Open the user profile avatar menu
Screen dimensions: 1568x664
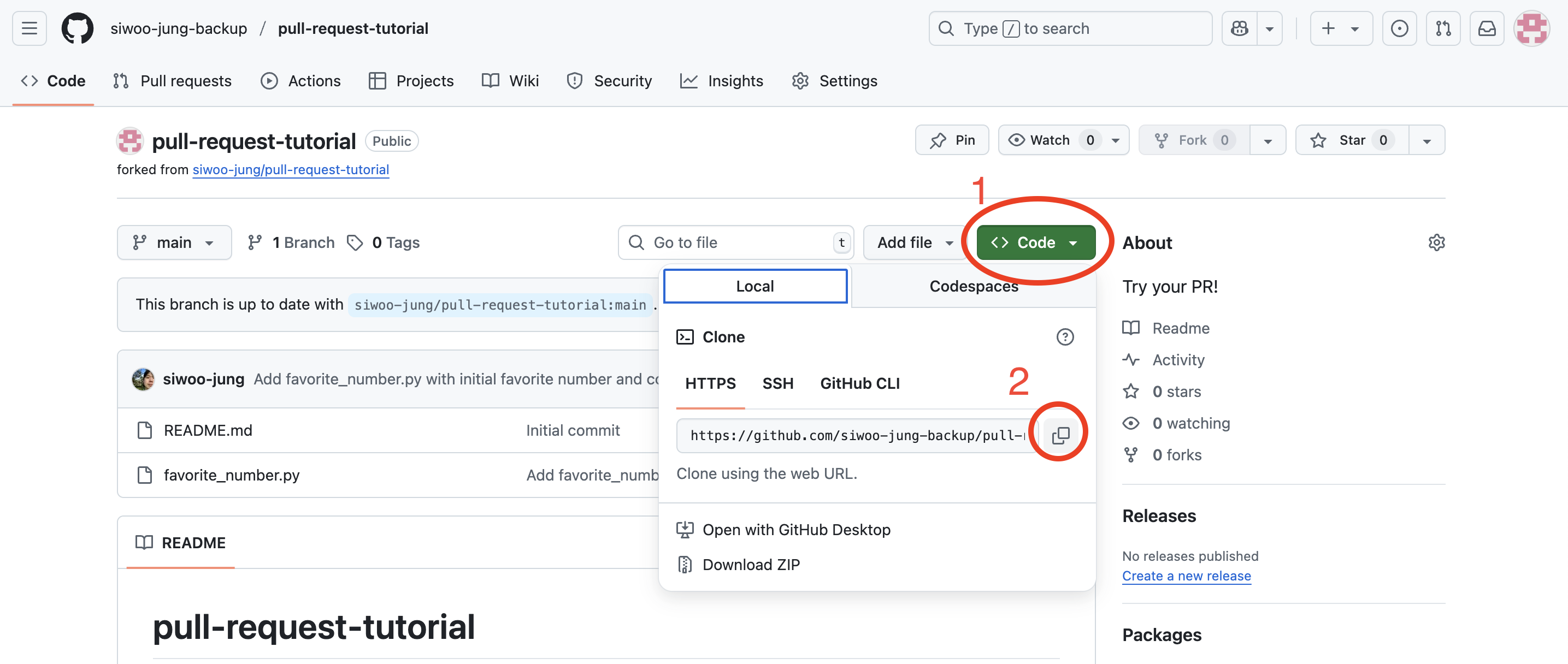click(1531, 28)
